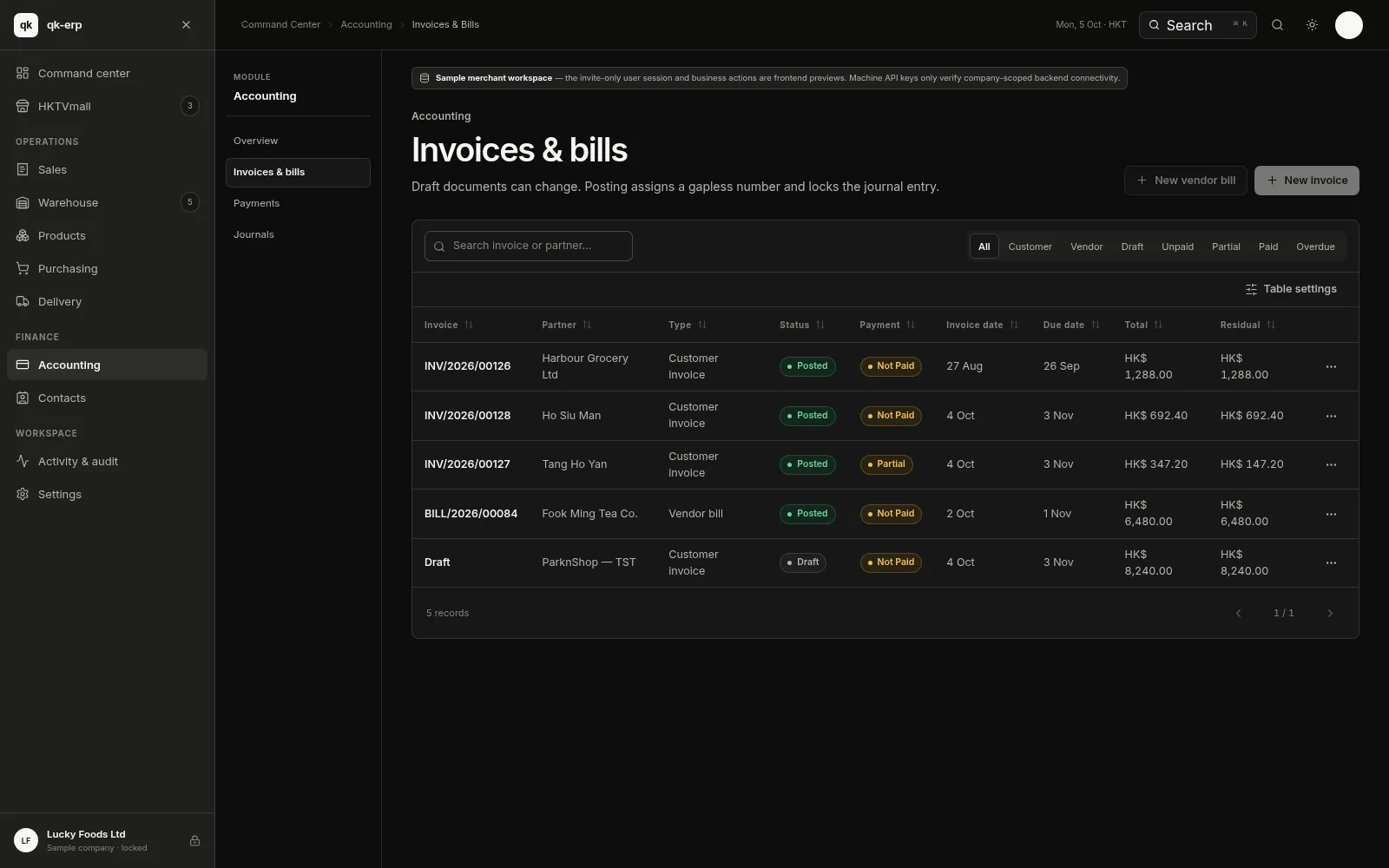Viewport: 1389px width, 868px height.
Task: Open Payments in the Accounting module menu
Action: 298,203
